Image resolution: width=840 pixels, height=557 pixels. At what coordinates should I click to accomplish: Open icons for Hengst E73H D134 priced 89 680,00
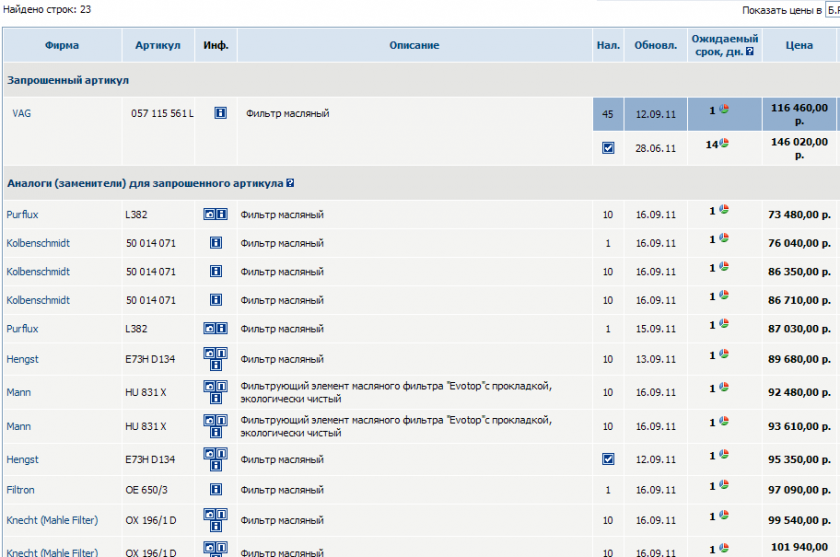coord(215,359)
